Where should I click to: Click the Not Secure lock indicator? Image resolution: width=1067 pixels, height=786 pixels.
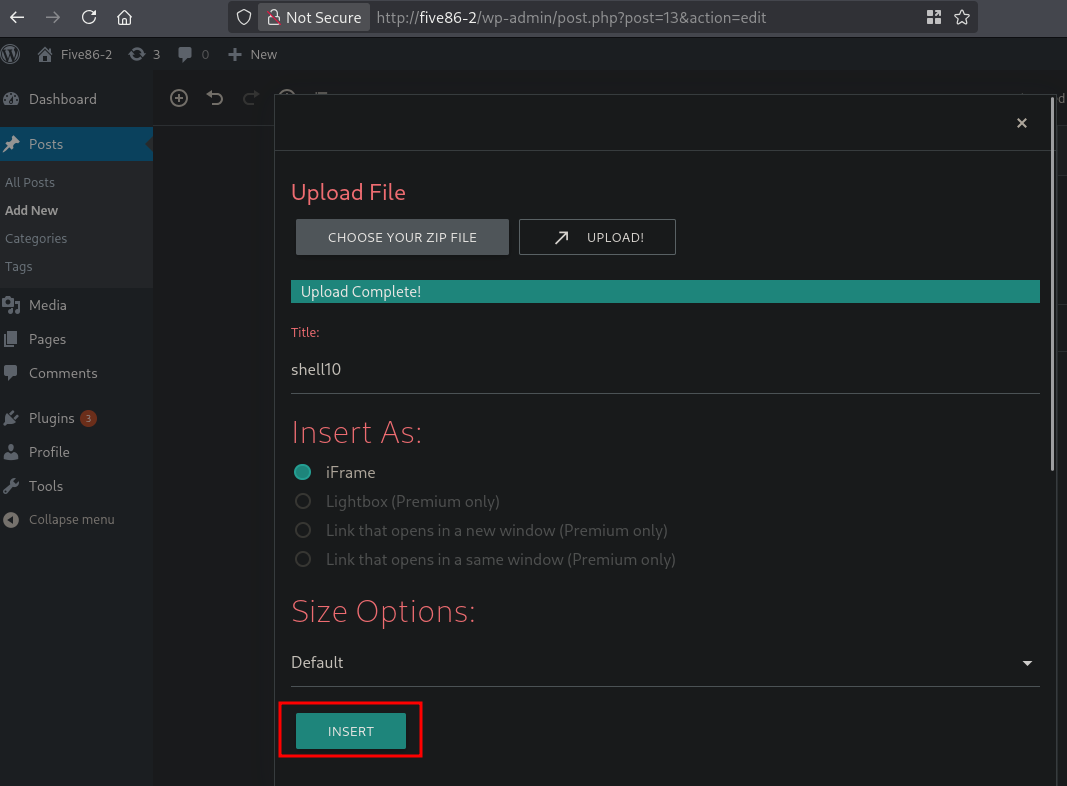pyautogui.click(x=314, y=18)
